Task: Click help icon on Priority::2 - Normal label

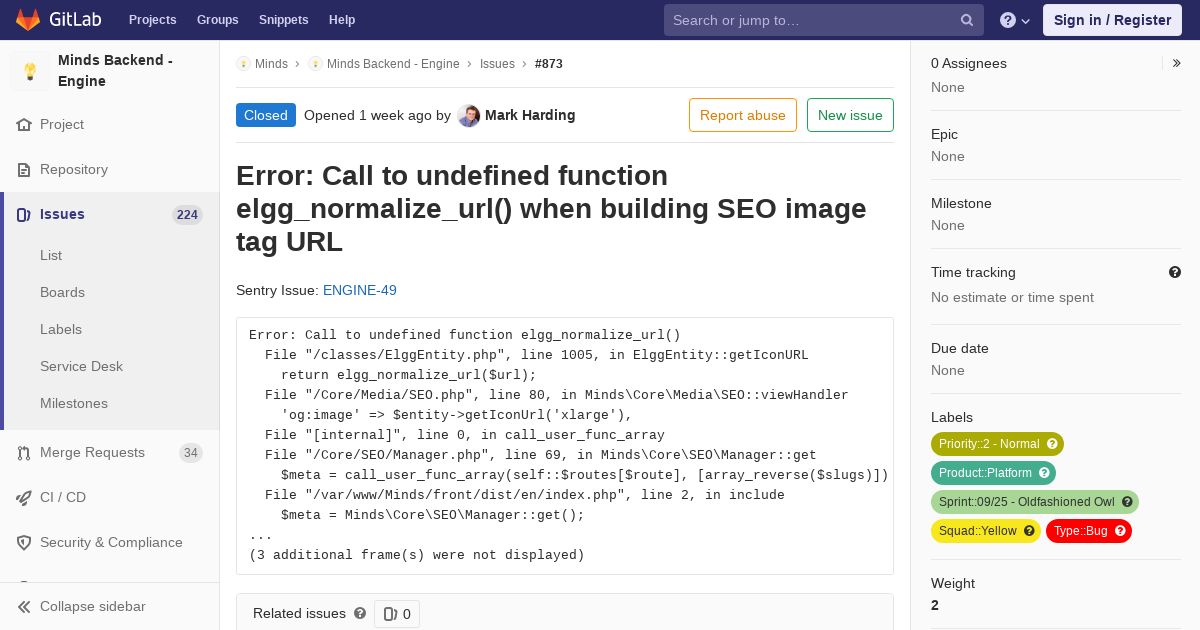Action: [x=1052, y=444]
